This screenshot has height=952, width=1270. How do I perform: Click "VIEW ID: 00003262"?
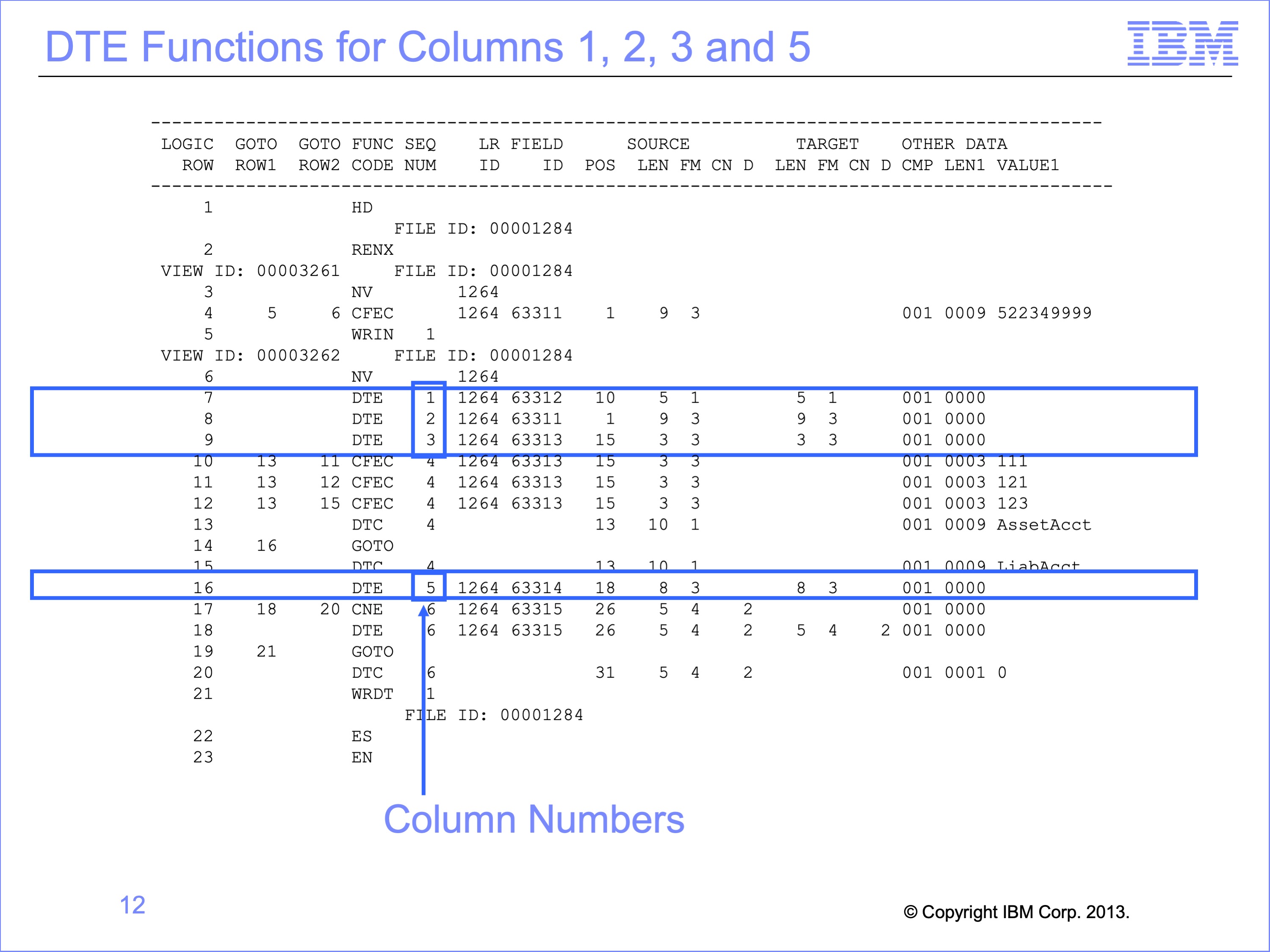click(250, 356)
